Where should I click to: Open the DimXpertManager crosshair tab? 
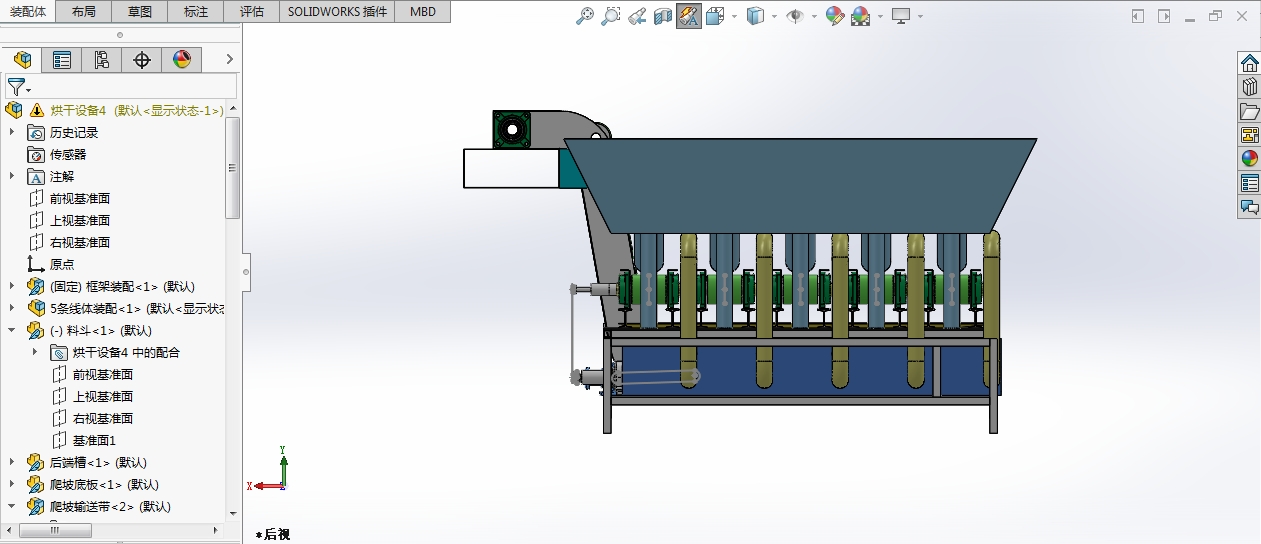coord(142,60)
